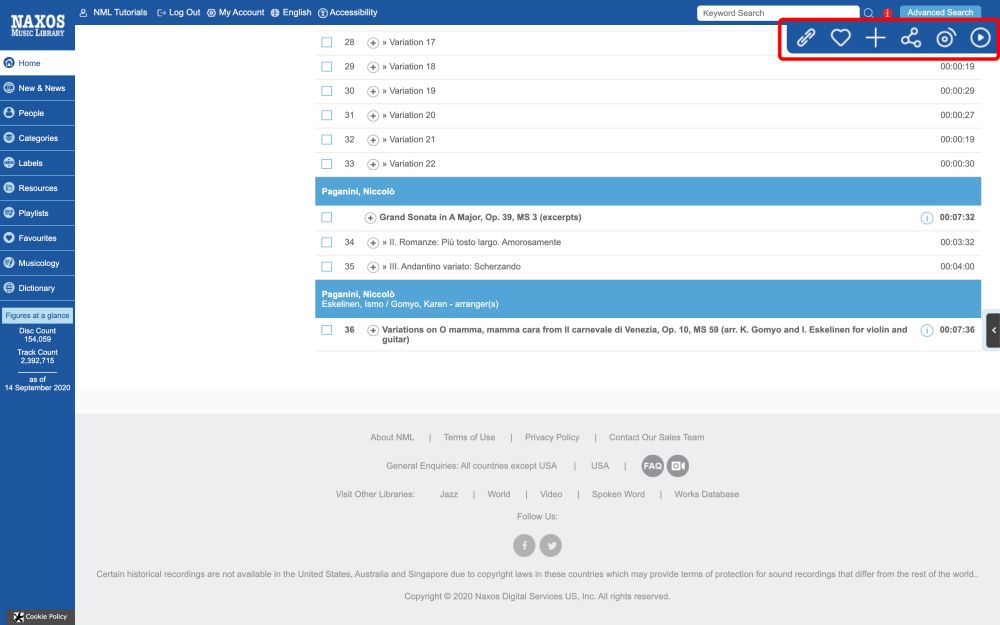Focus the Keyword Search field
This screenshot has height=625, width=1000.
coord(778,13)
